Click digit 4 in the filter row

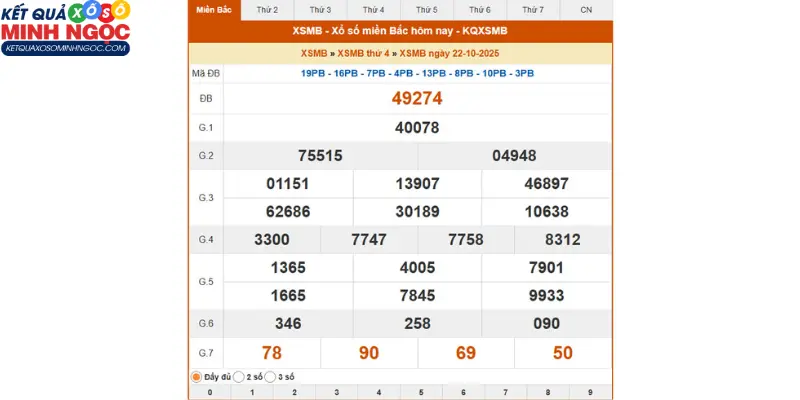point(379,392)
